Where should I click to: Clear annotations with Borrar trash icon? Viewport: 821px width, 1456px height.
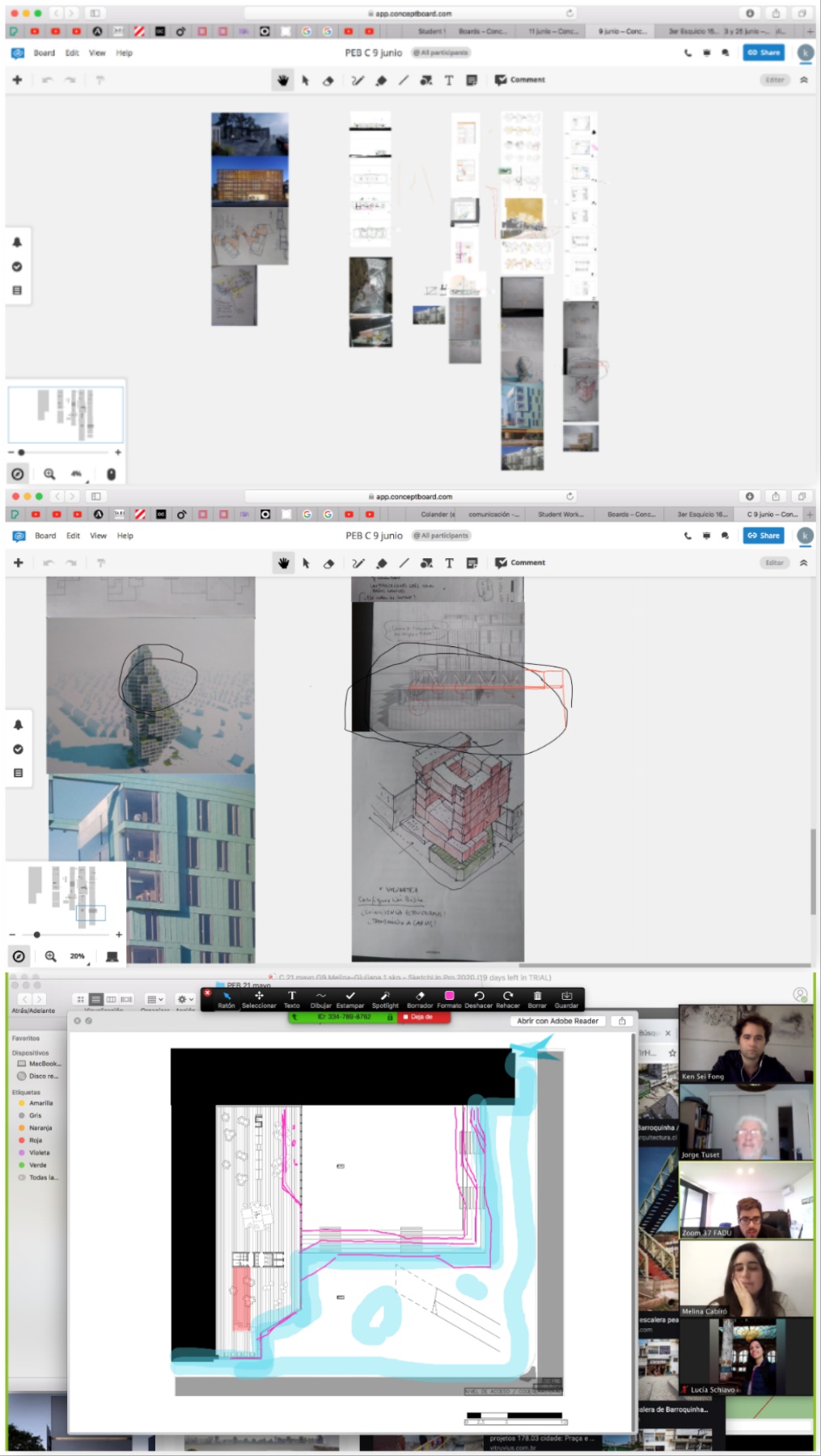pyautogui.click(x=537, y=1000)
